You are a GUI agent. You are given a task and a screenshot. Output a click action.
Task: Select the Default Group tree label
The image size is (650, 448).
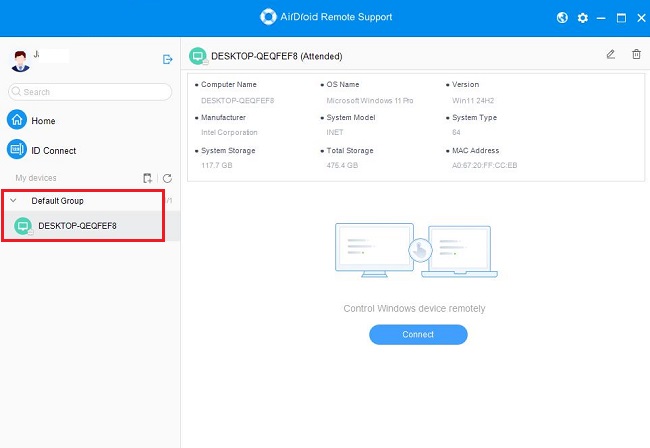(x=58, y=201)
